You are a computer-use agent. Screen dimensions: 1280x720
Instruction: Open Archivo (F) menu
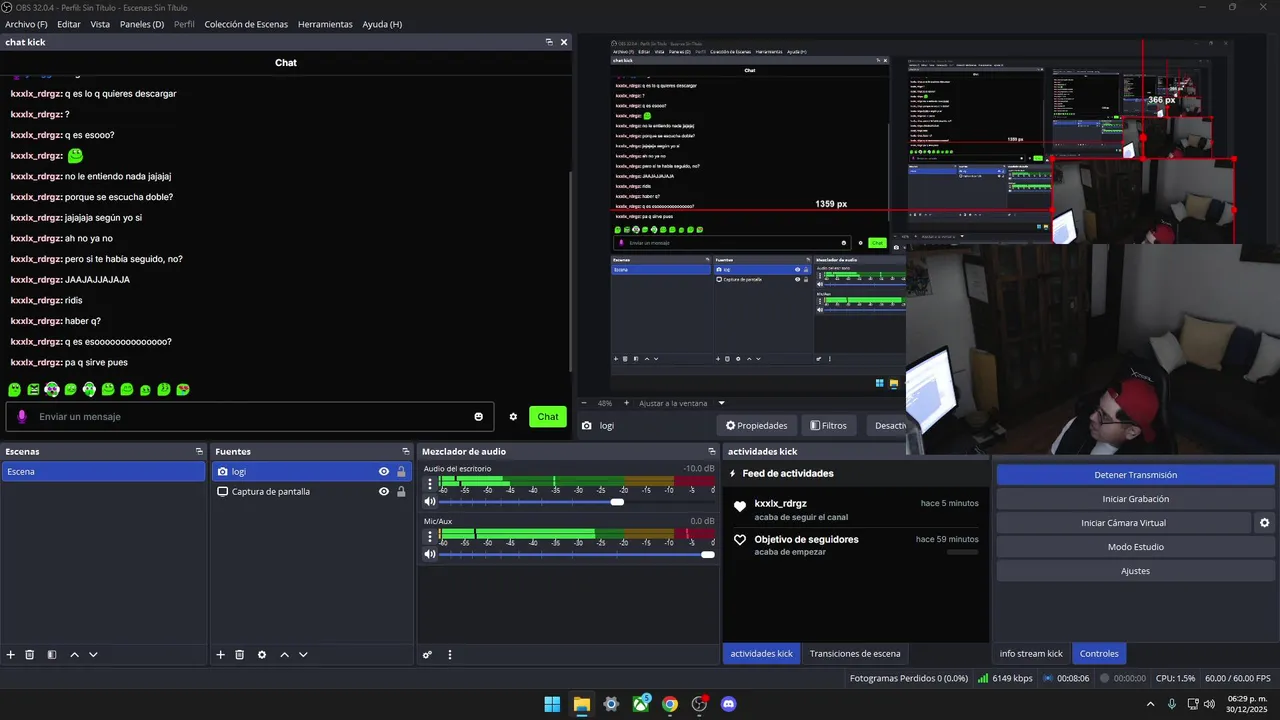tap(26, 24)
